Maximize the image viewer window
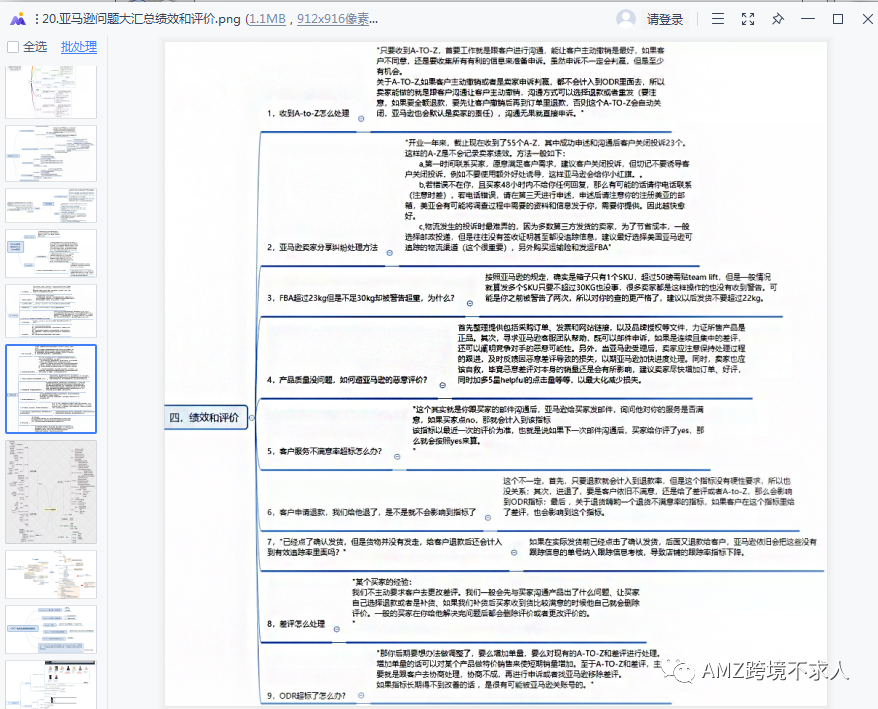The width and height of the screenshot is (878, 709). point(838,19)
